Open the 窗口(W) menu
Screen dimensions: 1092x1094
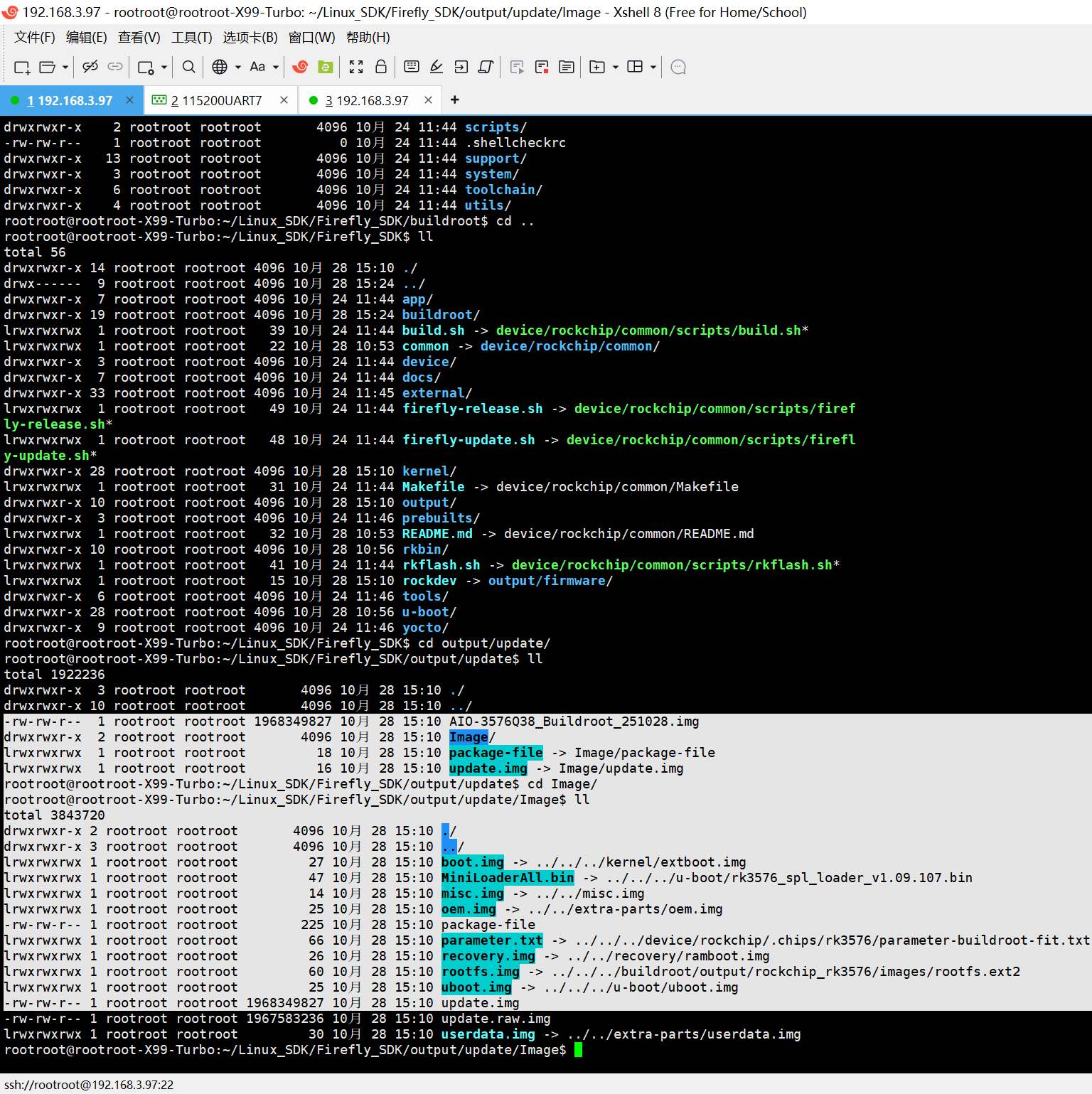click(312, 38)
